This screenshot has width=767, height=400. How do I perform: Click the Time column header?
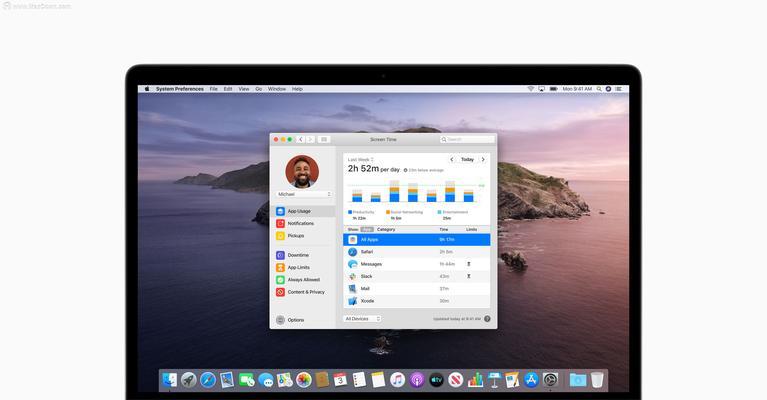click(x=444, y=229)
